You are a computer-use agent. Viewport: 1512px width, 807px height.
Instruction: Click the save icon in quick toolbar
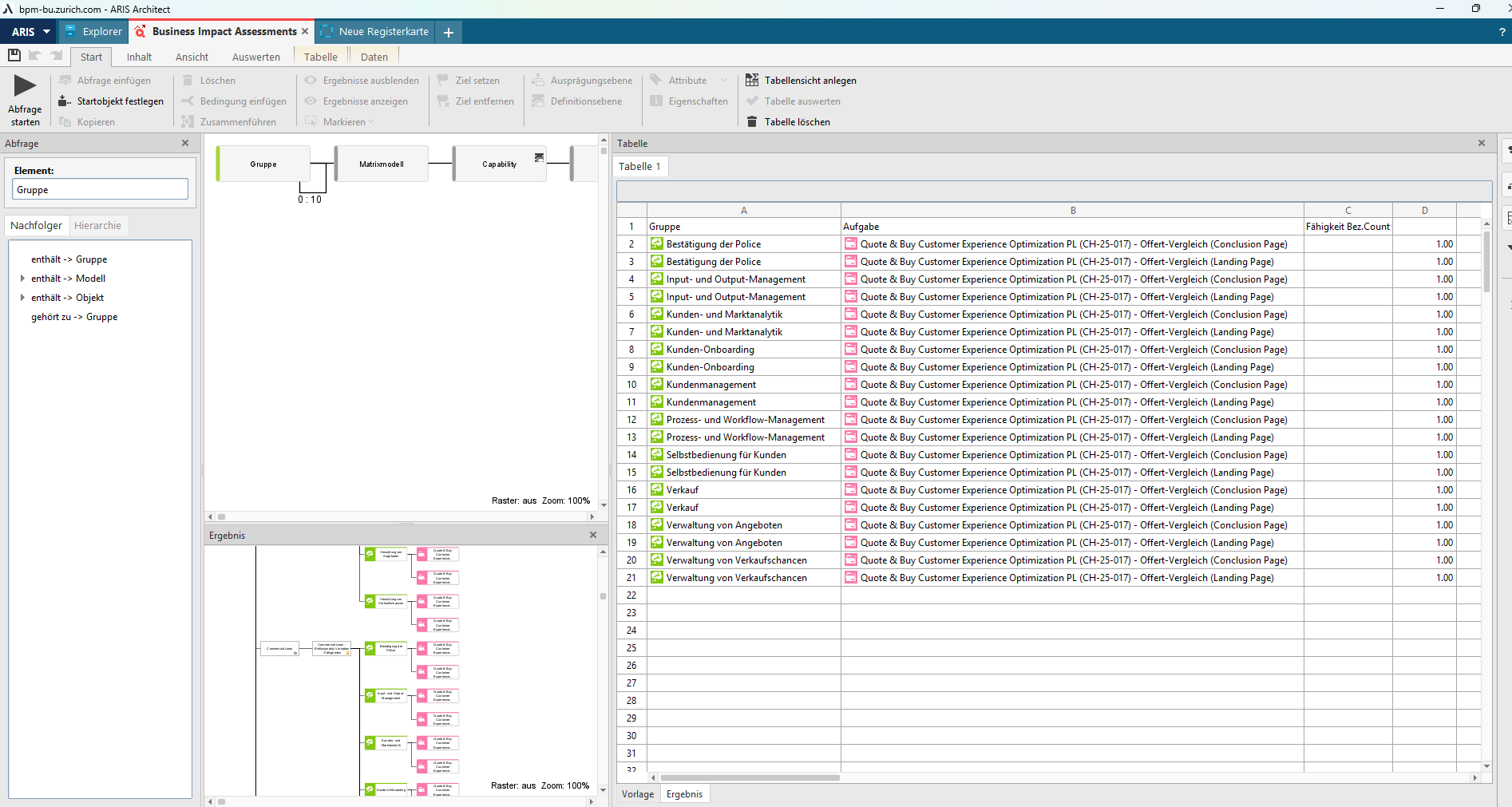pos(14,55)
